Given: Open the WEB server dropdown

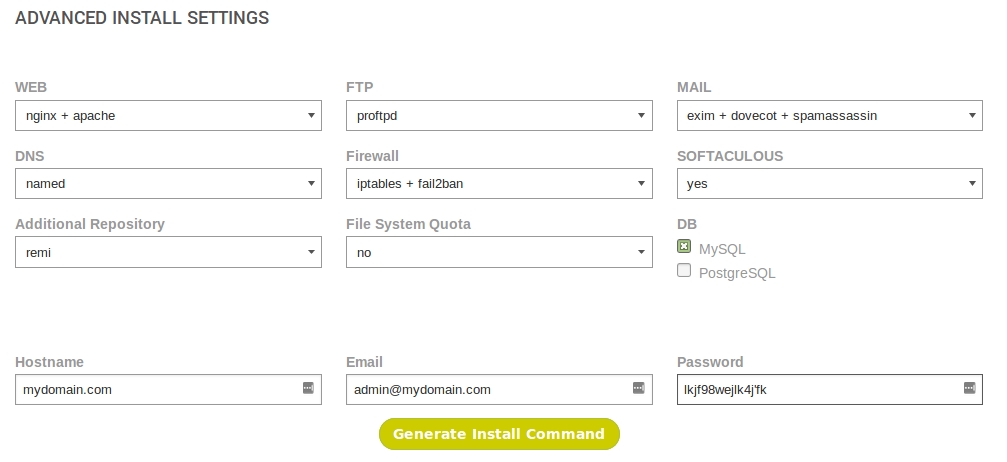Looking at the screenshot, I should (168, 116).
